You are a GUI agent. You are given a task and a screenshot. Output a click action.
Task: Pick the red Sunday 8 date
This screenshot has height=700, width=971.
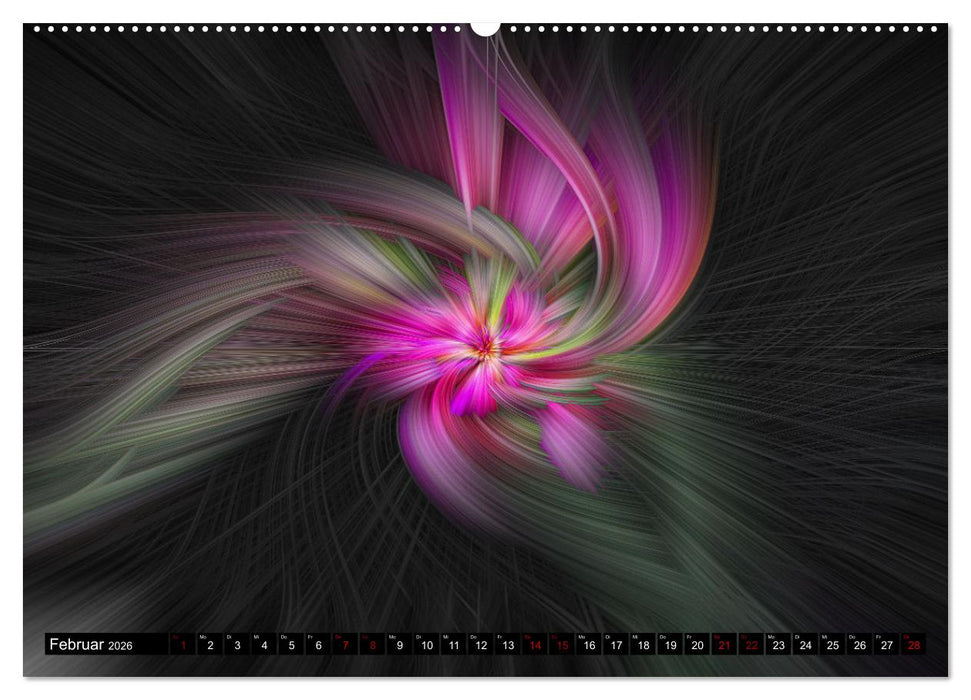(372, 645)
